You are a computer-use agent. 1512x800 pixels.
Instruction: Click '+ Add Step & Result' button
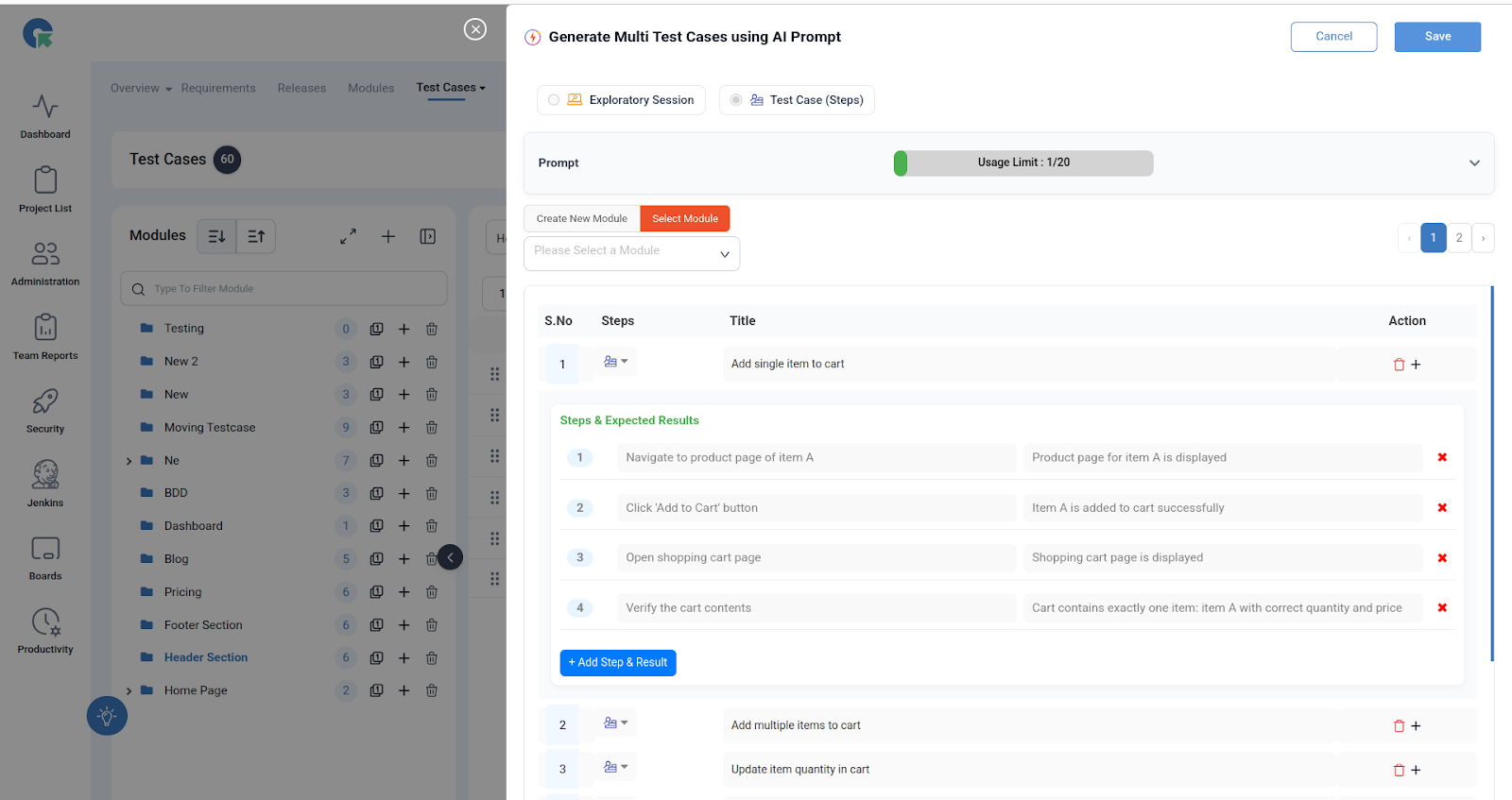[x=618, y=663]
